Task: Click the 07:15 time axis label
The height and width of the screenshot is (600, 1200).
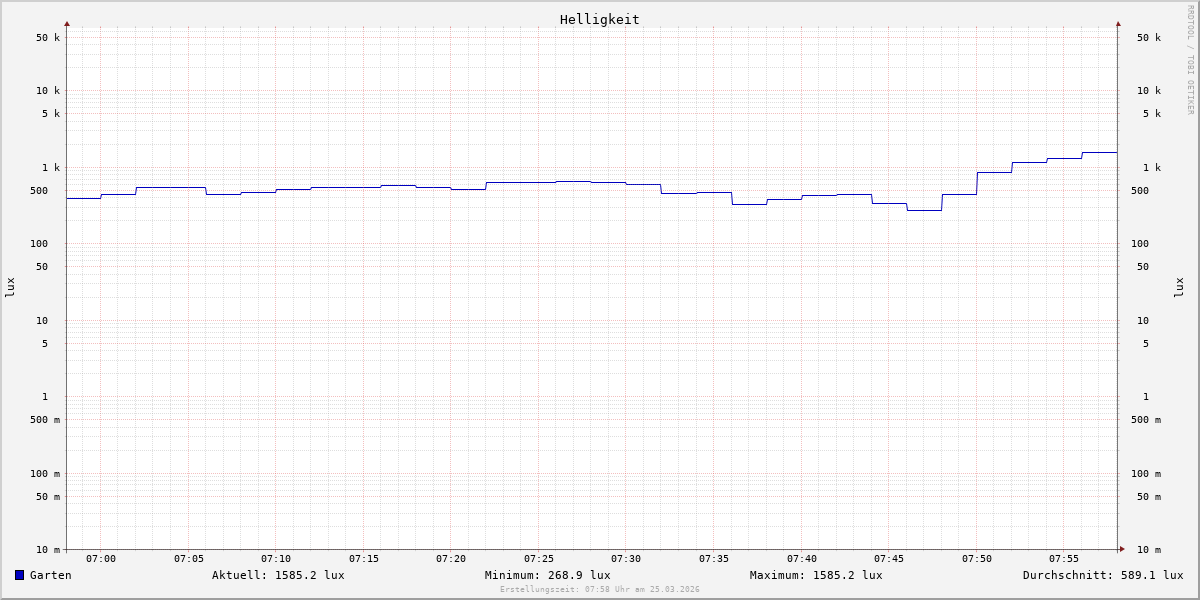Action: (364, 559)
